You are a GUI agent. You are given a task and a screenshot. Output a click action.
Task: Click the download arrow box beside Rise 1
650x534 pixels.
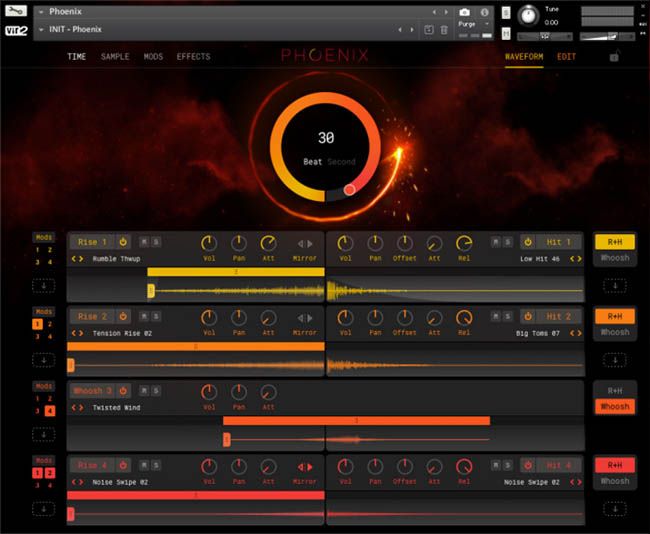pyautogui.click(x=44, y=286)
